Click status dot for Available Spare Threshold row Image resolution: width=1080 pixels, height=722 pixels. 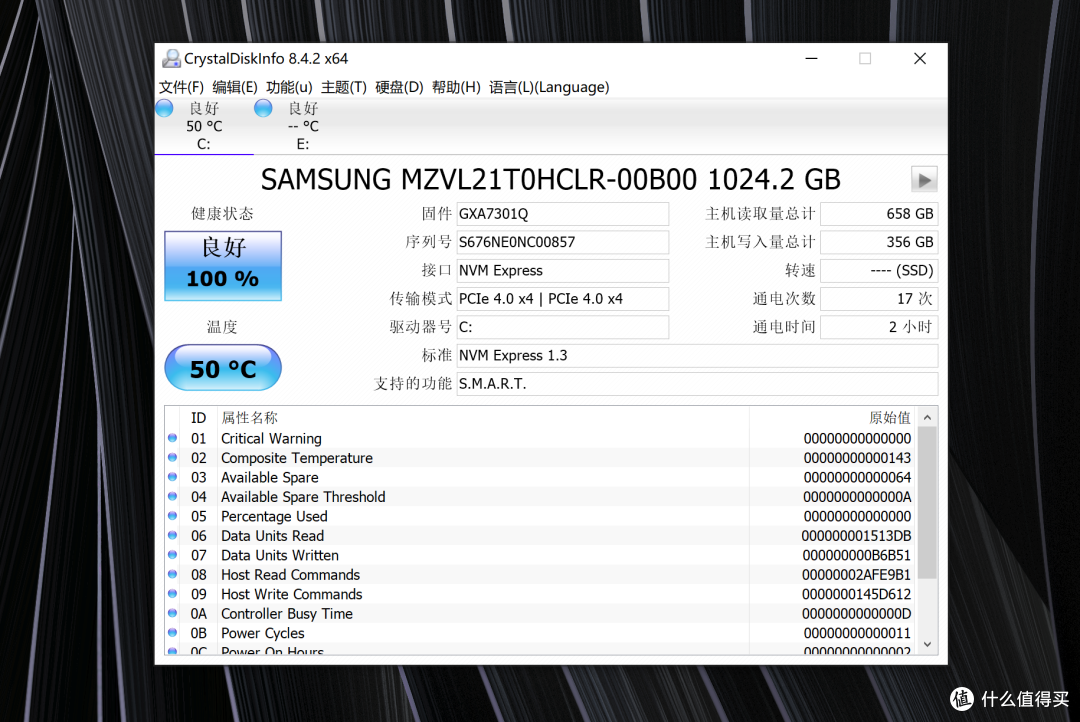click(172, 496)
